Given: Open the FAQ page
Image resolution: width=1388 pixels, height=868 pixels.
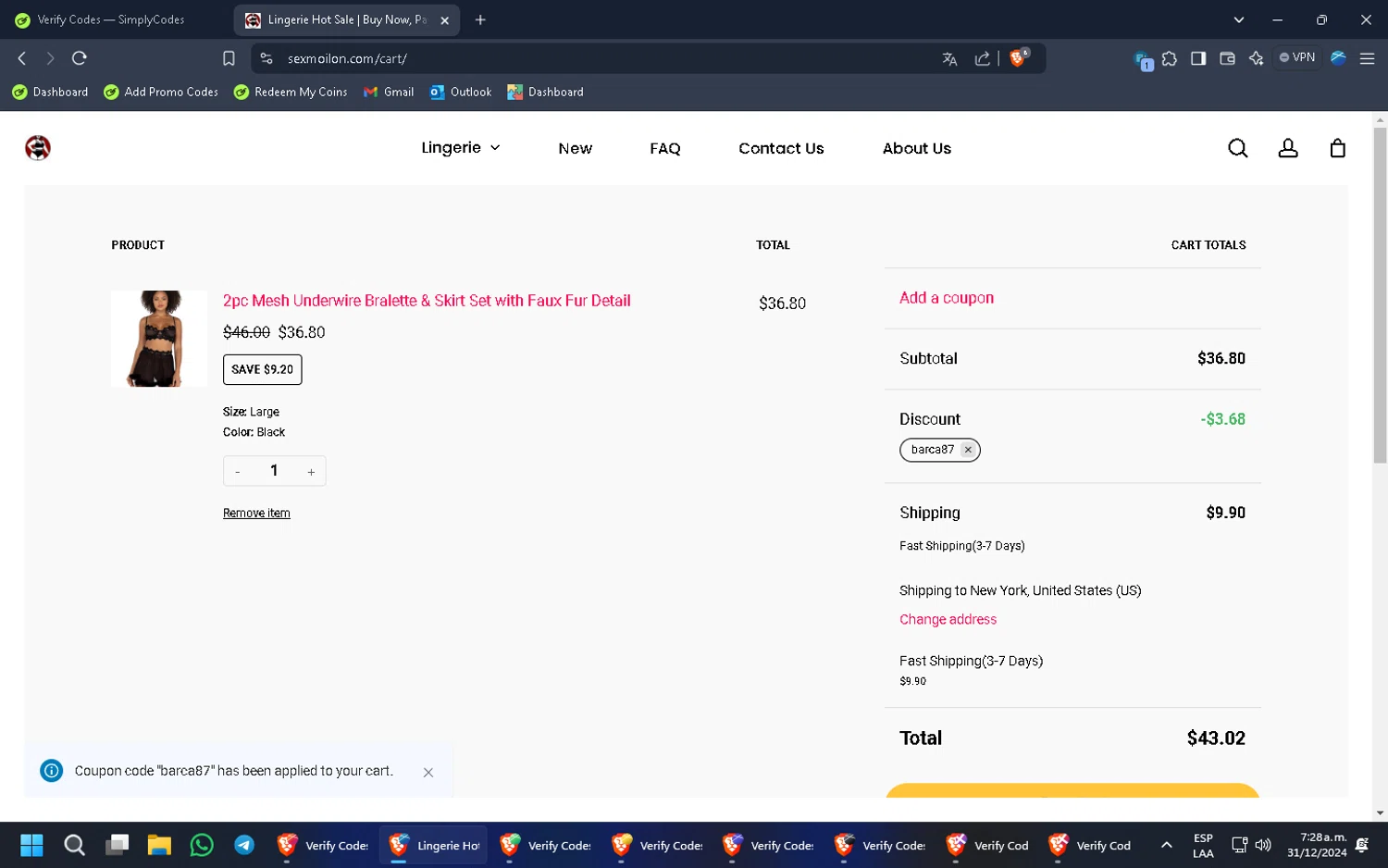Looking at the screenshot, I should (664, 148).
